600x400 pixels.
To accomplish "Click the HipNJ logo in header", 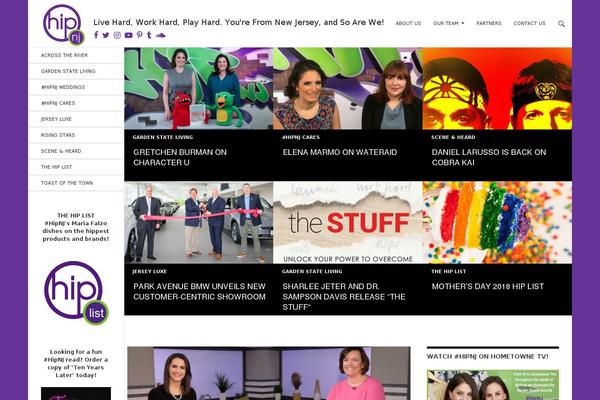I will (64, 25).
